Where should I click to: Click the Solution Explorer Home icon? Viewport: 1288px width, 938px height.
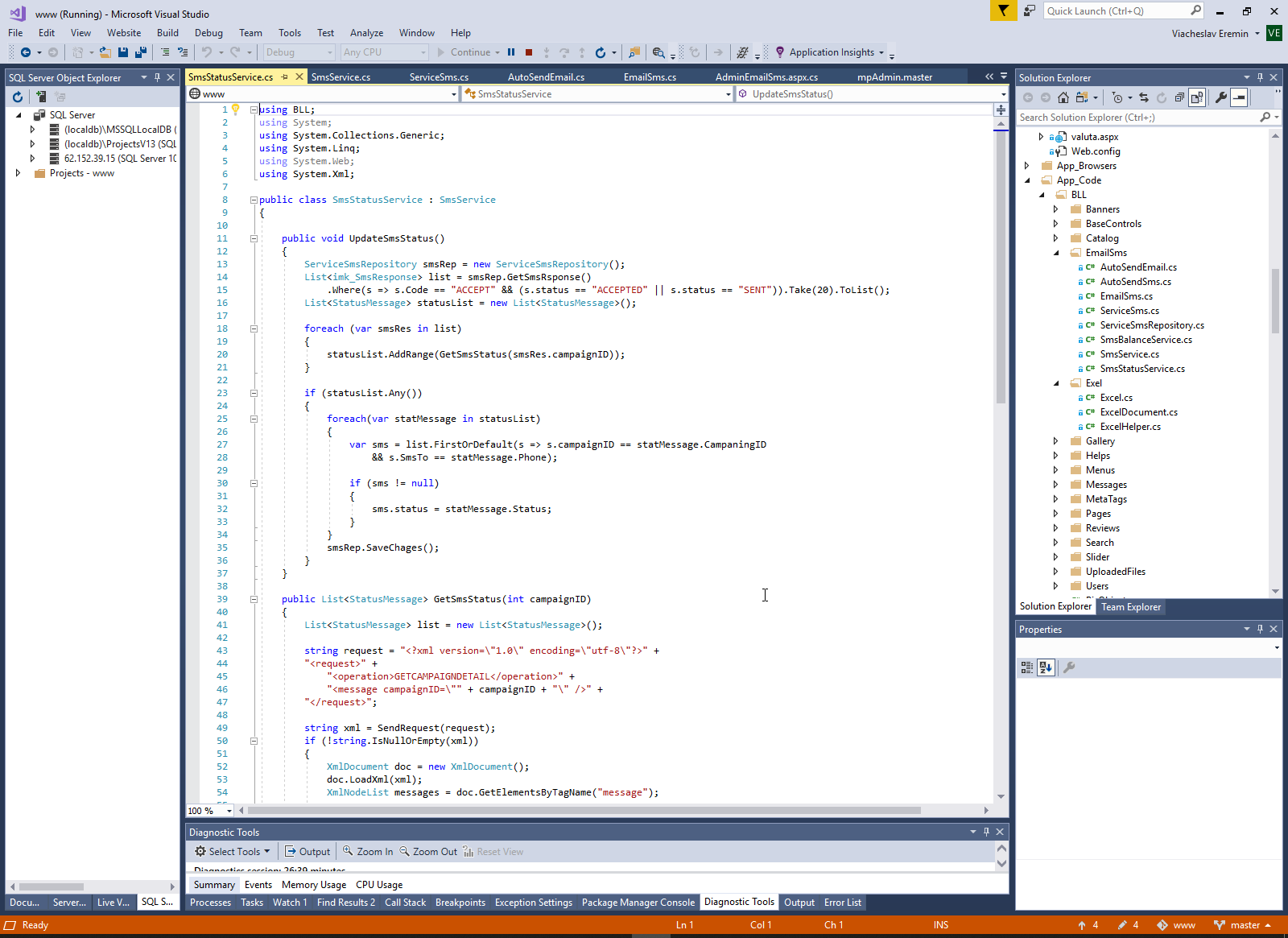point(1063,97)
